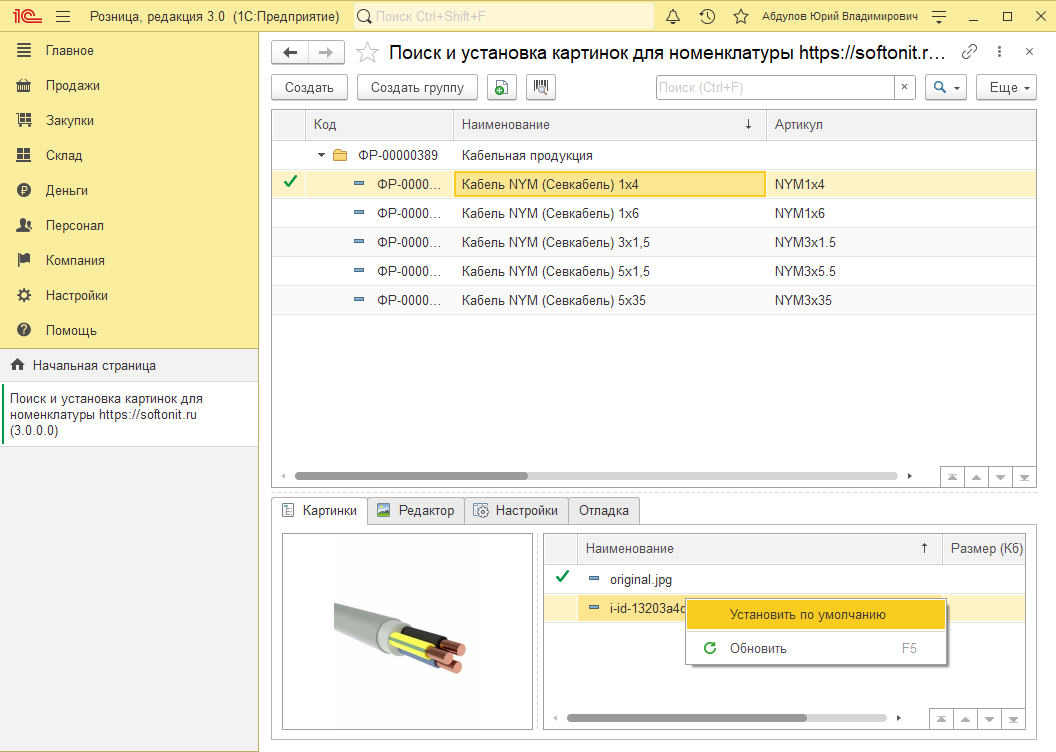Add this form to favorites star

(x=368, y=53)
